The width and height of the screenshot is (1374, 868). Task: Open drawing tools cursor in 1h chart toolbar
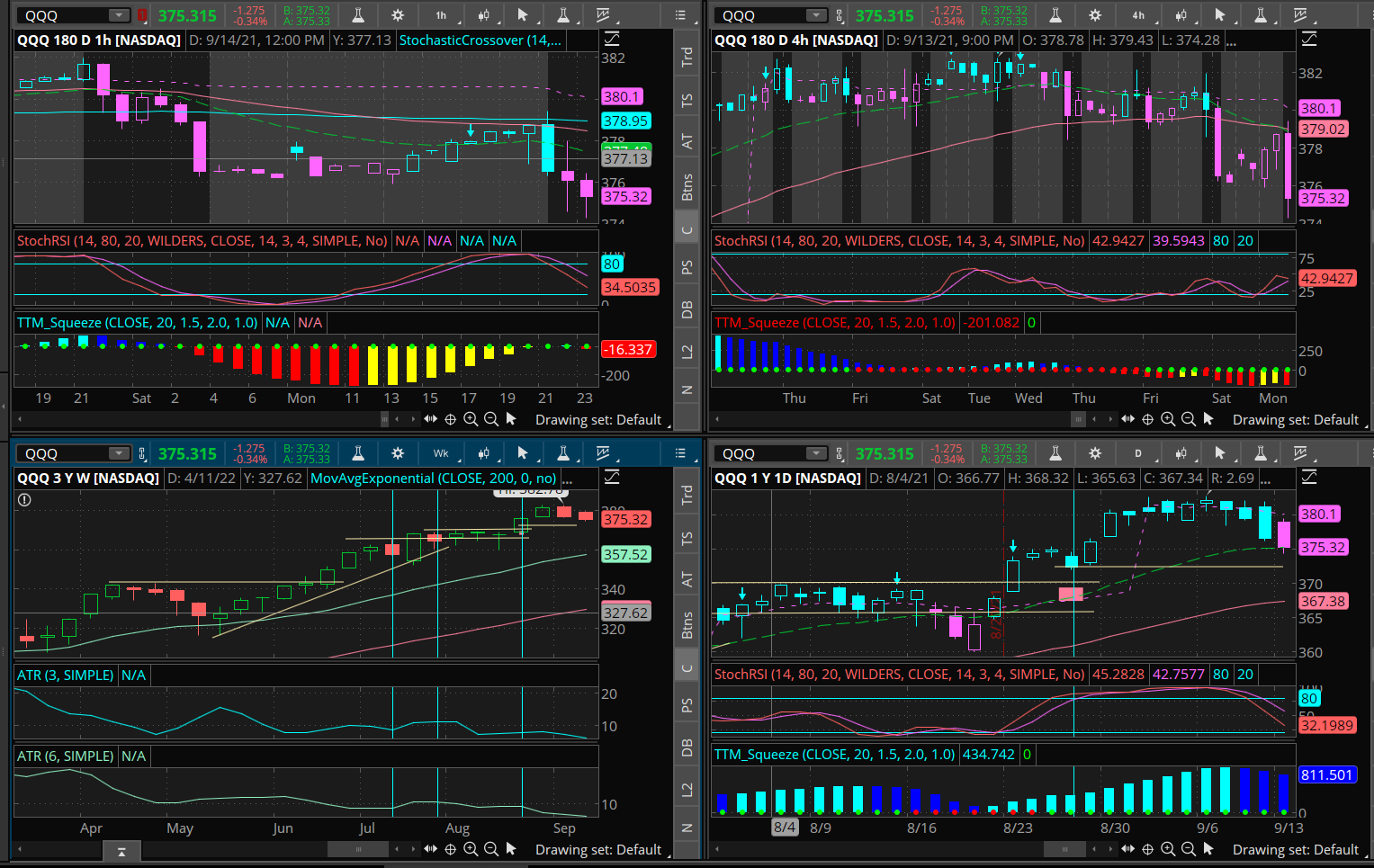pyautogui.click(x=523, y=15)
